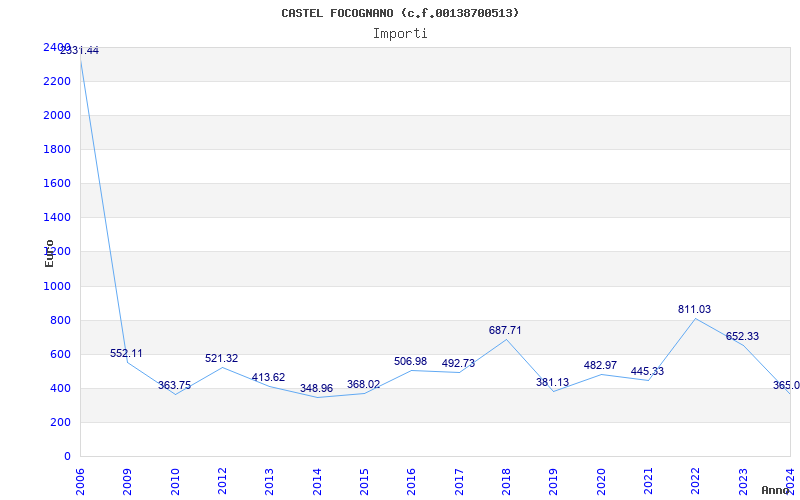This screenshot has height=500, width=800.
Task: Click the 600 y-axis tick label
Action: [x=61, y=354]
